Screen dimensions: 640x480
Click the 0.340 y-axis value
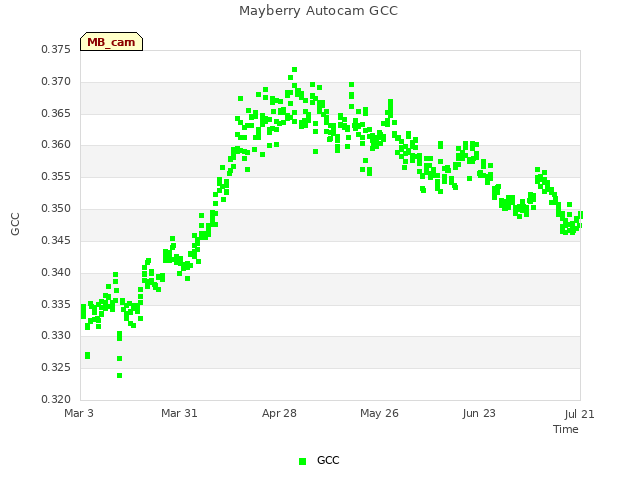pos(56,272)
